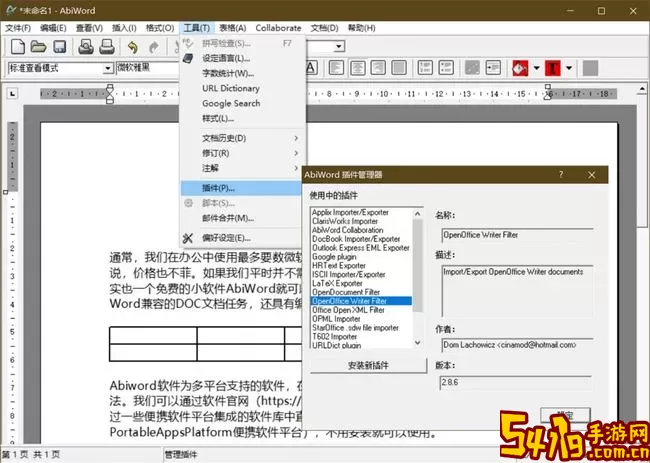Open the view mode dropdown
This screenshot has height=463, width=650.
tap(108, 68)
